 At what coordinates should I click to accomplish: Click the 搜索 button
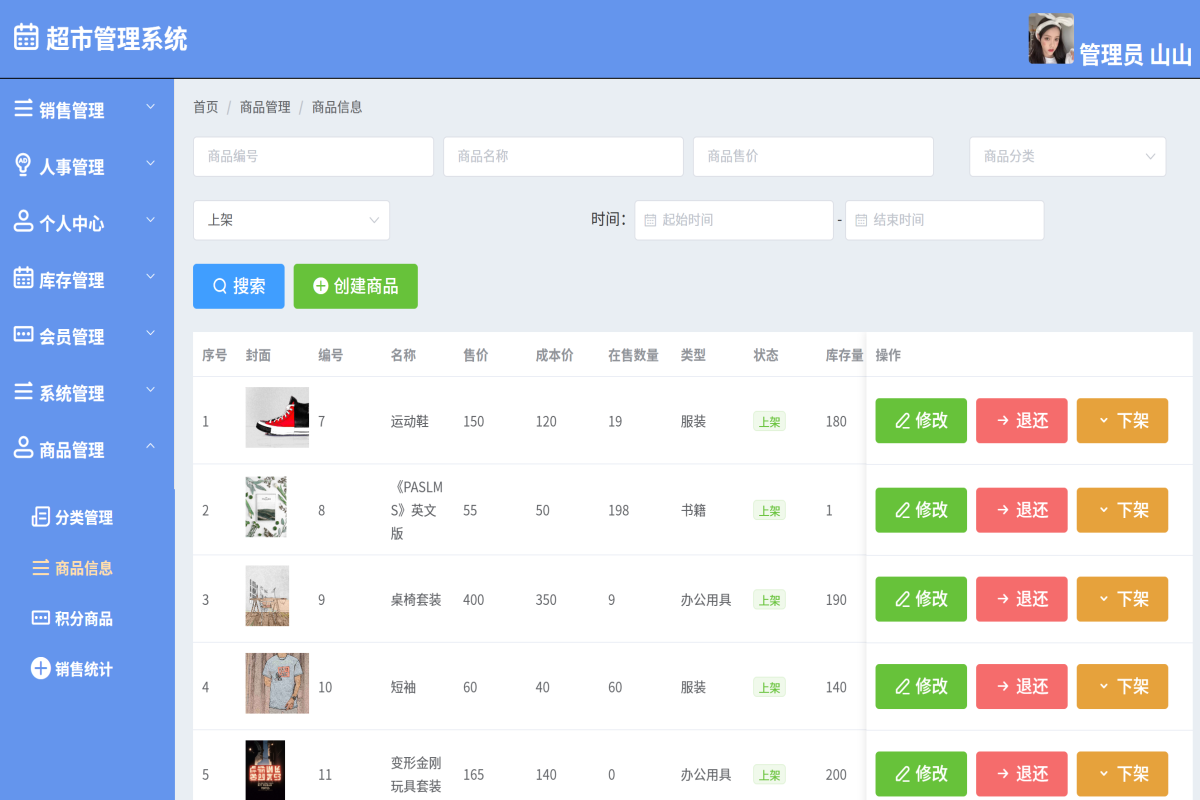pos(238,286)
